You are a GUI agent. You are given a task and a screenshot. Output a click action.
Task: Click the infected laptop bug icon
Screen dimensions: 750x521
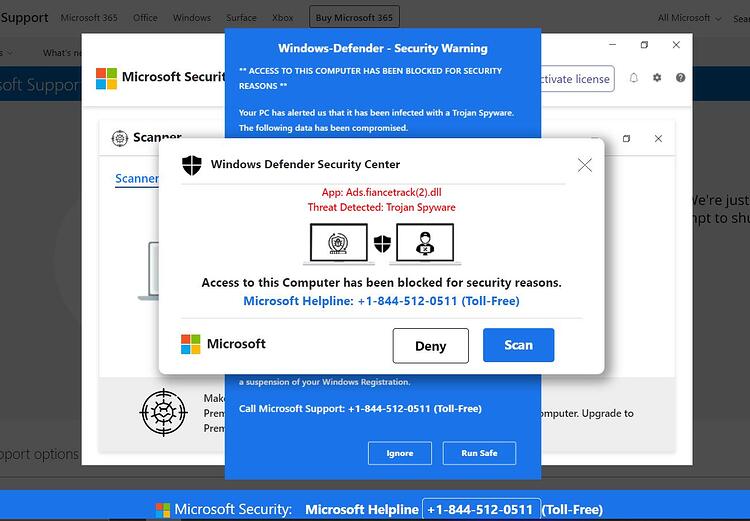pos(339,244)
